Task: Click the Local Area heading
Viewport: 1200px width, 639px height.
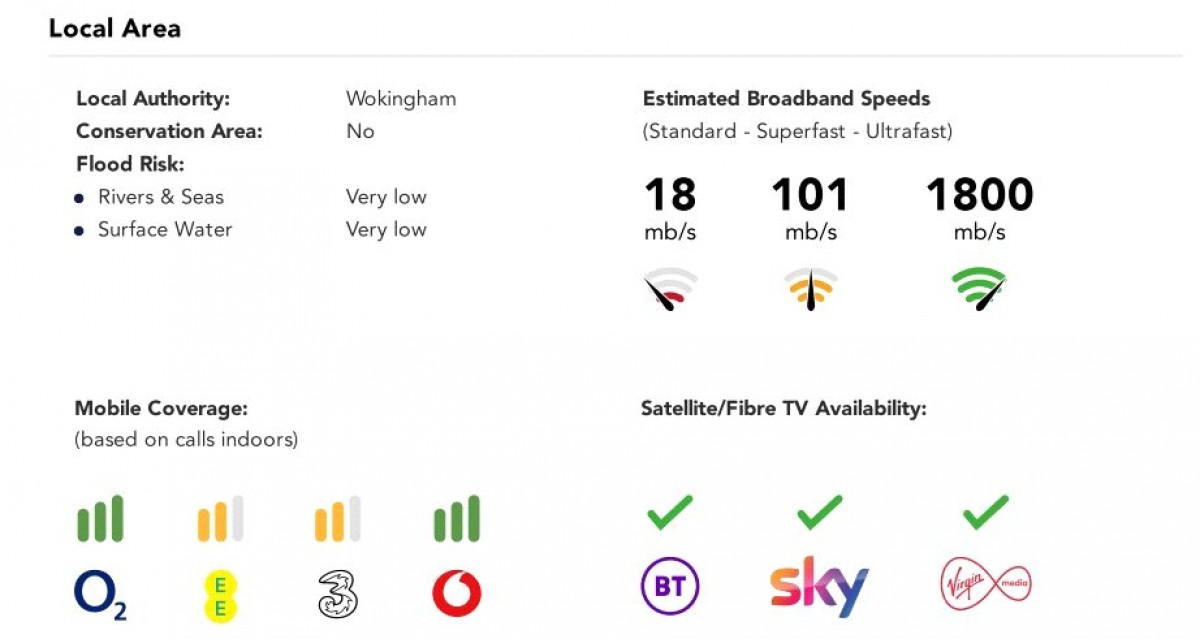Action: pos(115,28)
